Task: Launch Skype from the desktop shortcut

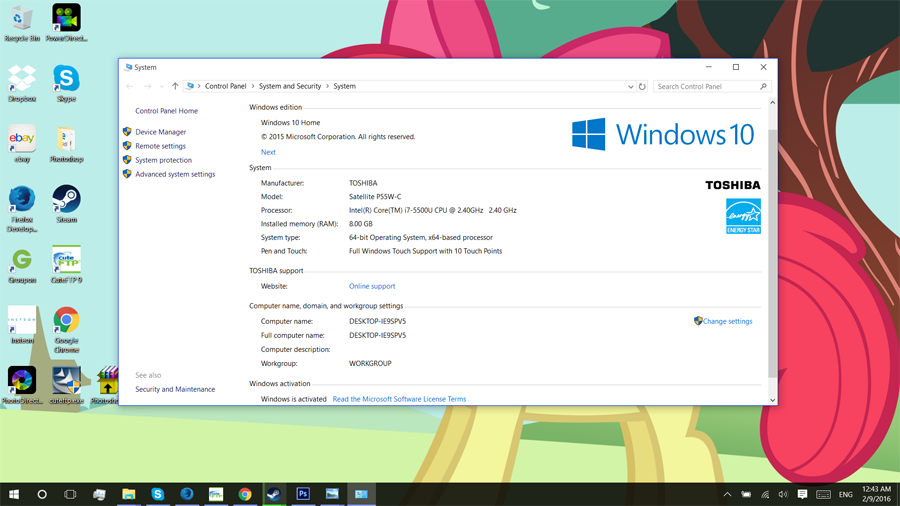Action: (x=66, y=79)
